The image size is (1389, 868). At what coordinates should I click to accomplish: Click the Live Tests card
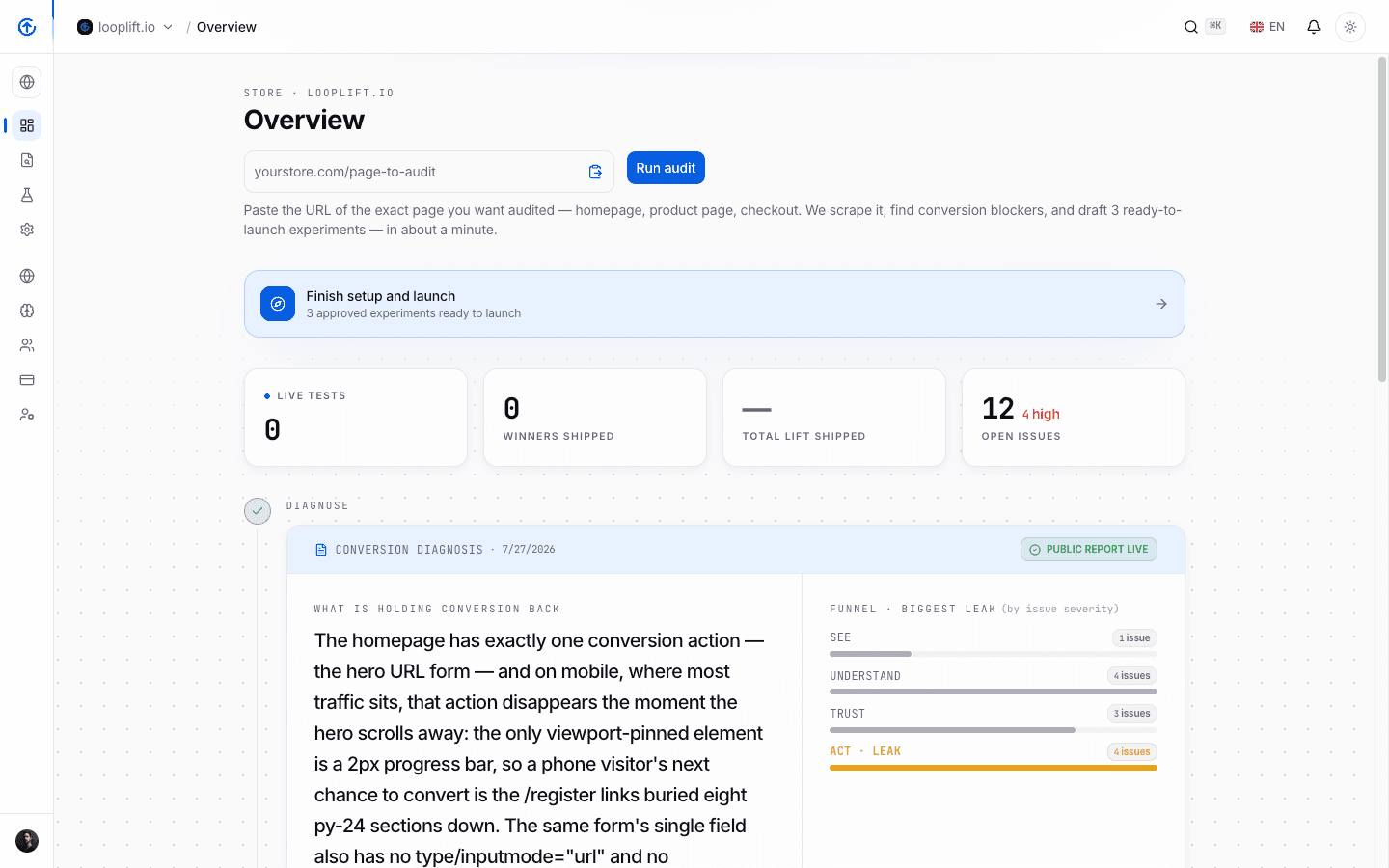(356, 418)
